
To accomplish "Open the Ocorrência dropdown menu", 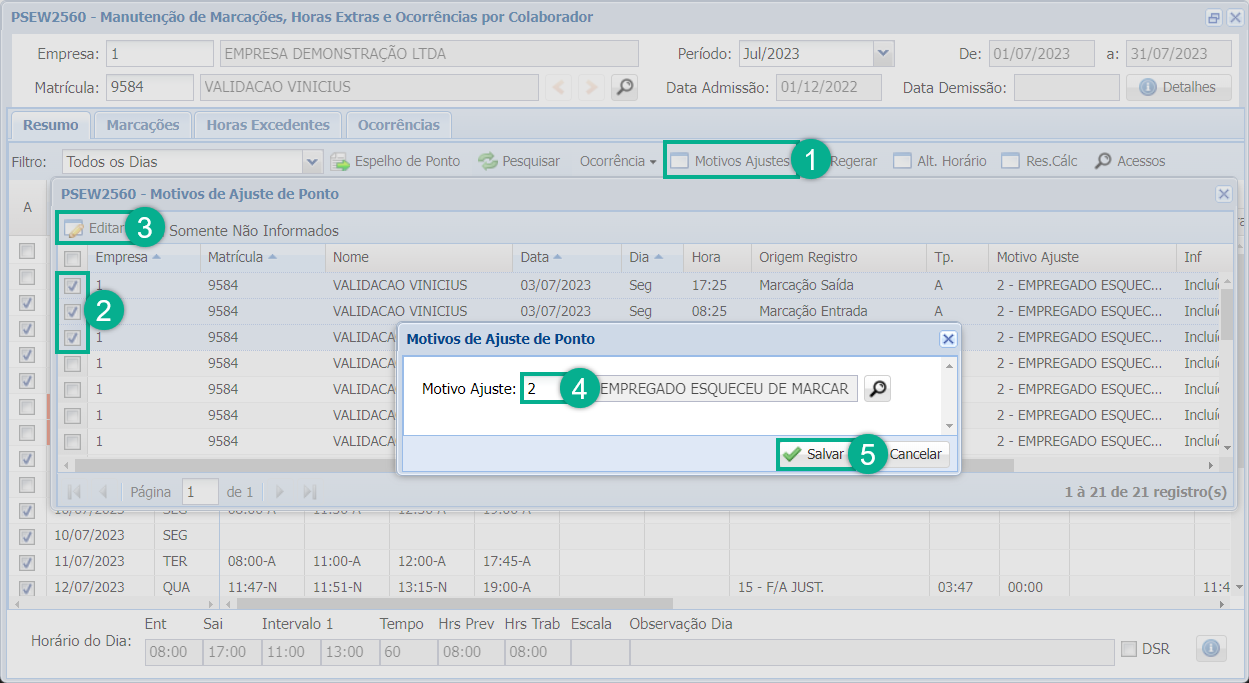I will (618, 161).
